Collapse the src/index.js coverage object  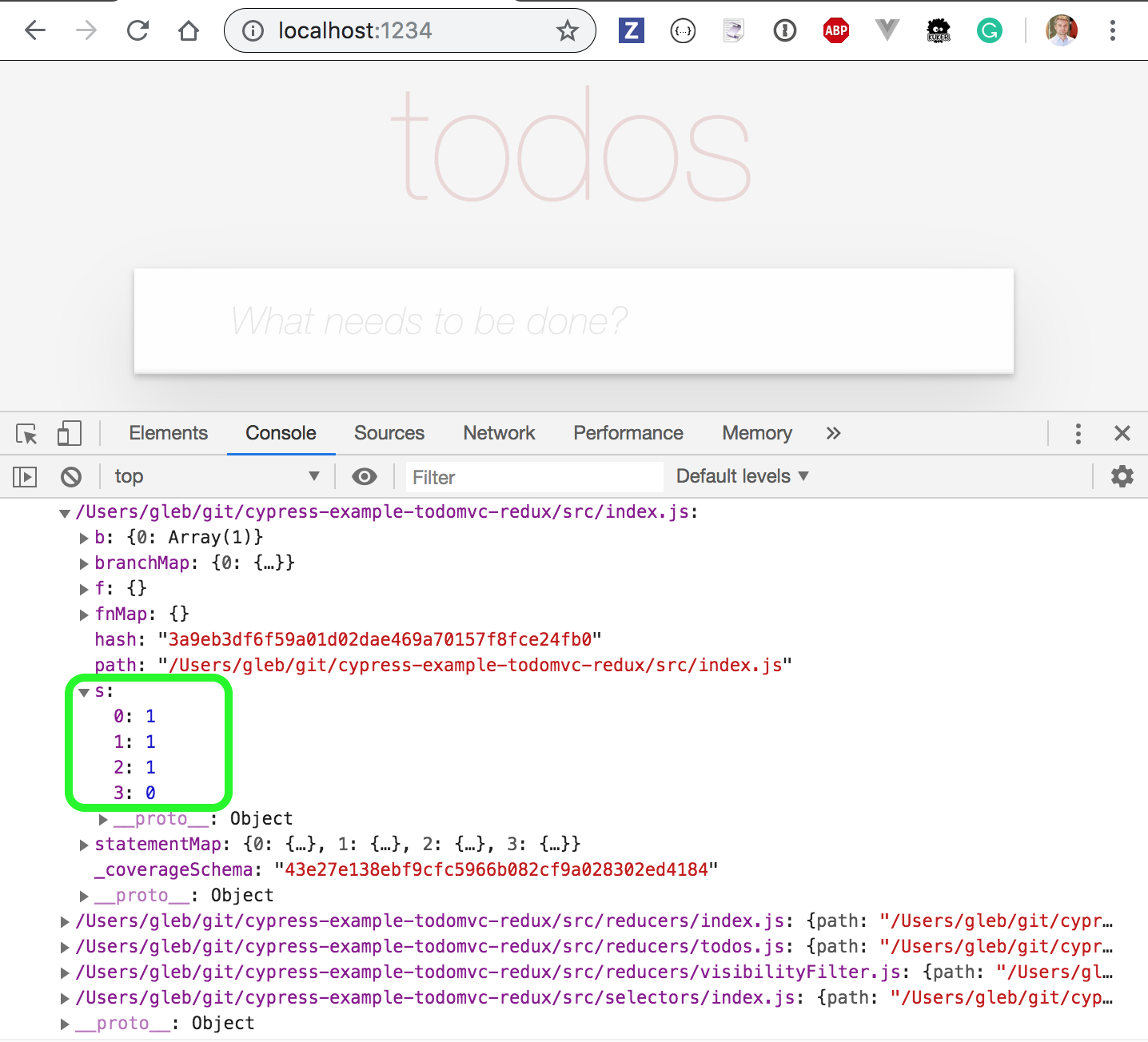66,513
